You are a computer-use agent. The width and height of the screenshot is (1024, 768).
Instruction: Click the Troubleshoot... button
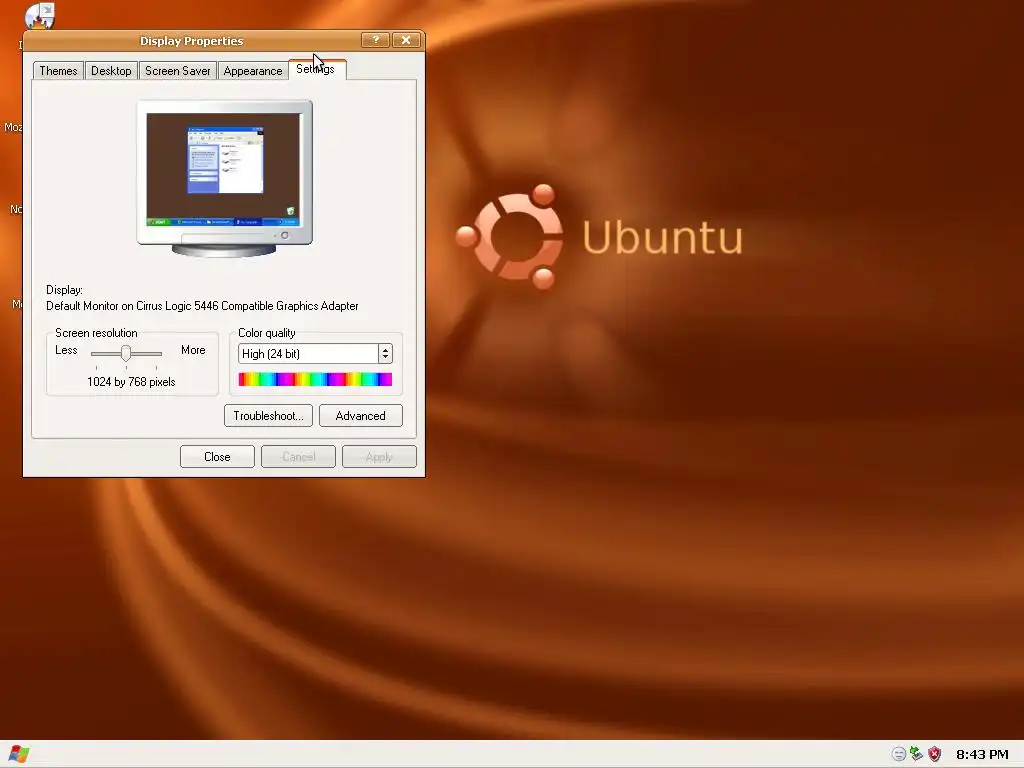(x=268, y=415)
